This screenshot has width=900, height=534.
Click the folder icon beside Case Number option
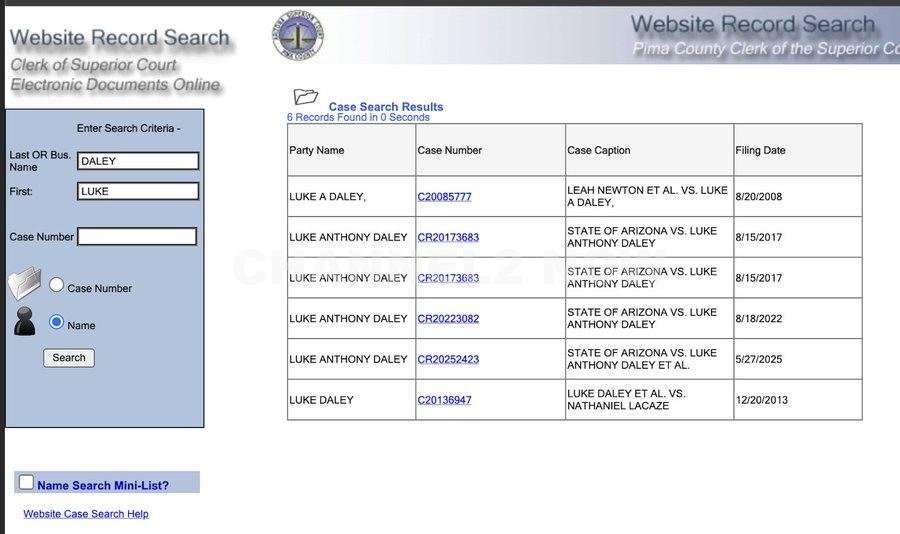click(25, 283)
